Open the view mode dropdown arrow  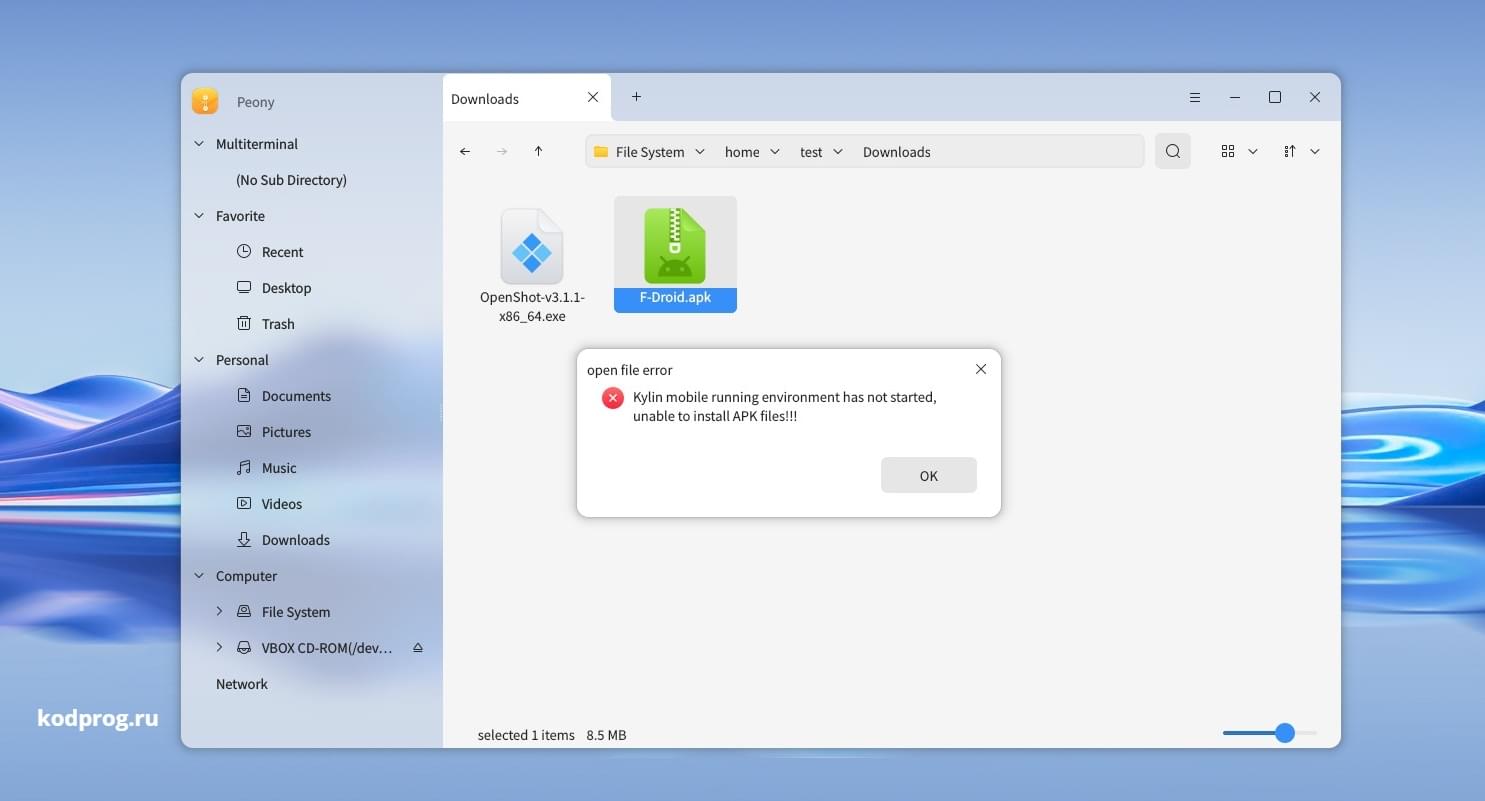click(1253, 152)
